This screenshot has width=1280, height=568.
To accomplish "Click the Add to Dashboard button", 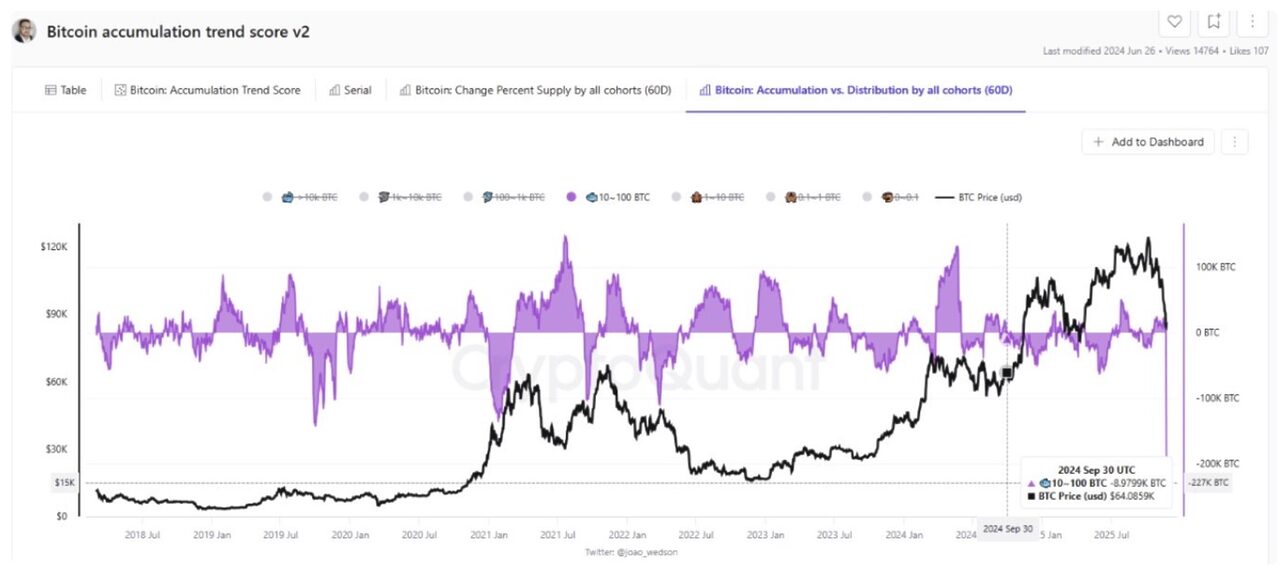I will point(1148,142).
